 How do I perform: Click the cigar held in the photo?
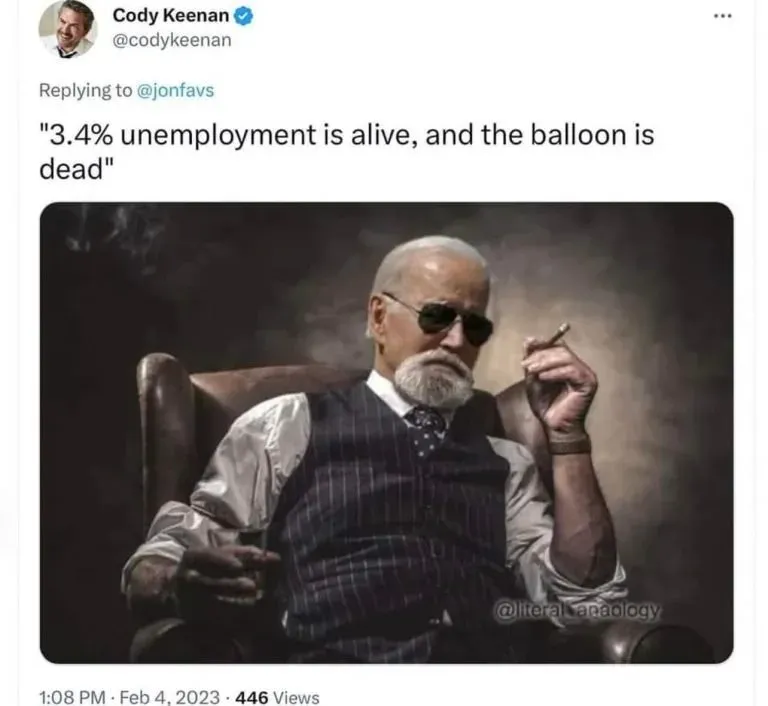557,335
